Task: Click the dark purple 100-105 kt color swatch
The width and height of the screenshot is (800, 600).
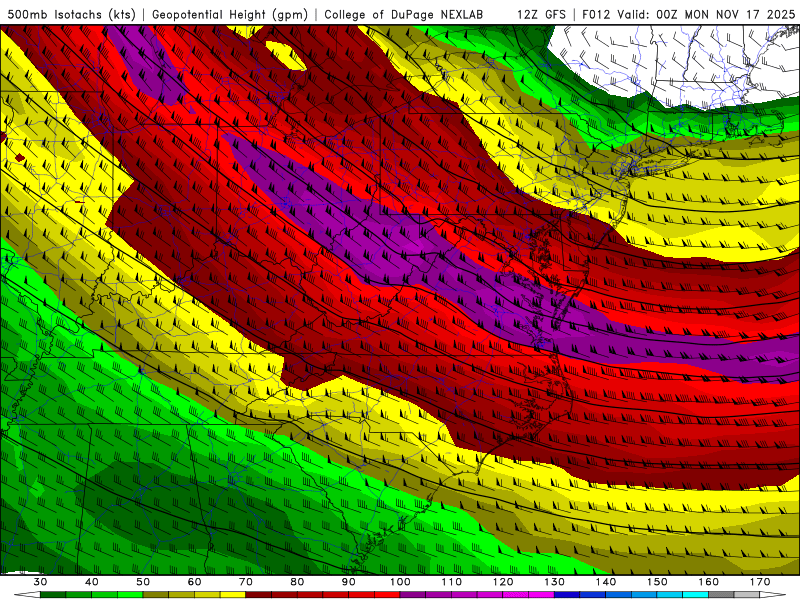Action: [x=413, y=595]
